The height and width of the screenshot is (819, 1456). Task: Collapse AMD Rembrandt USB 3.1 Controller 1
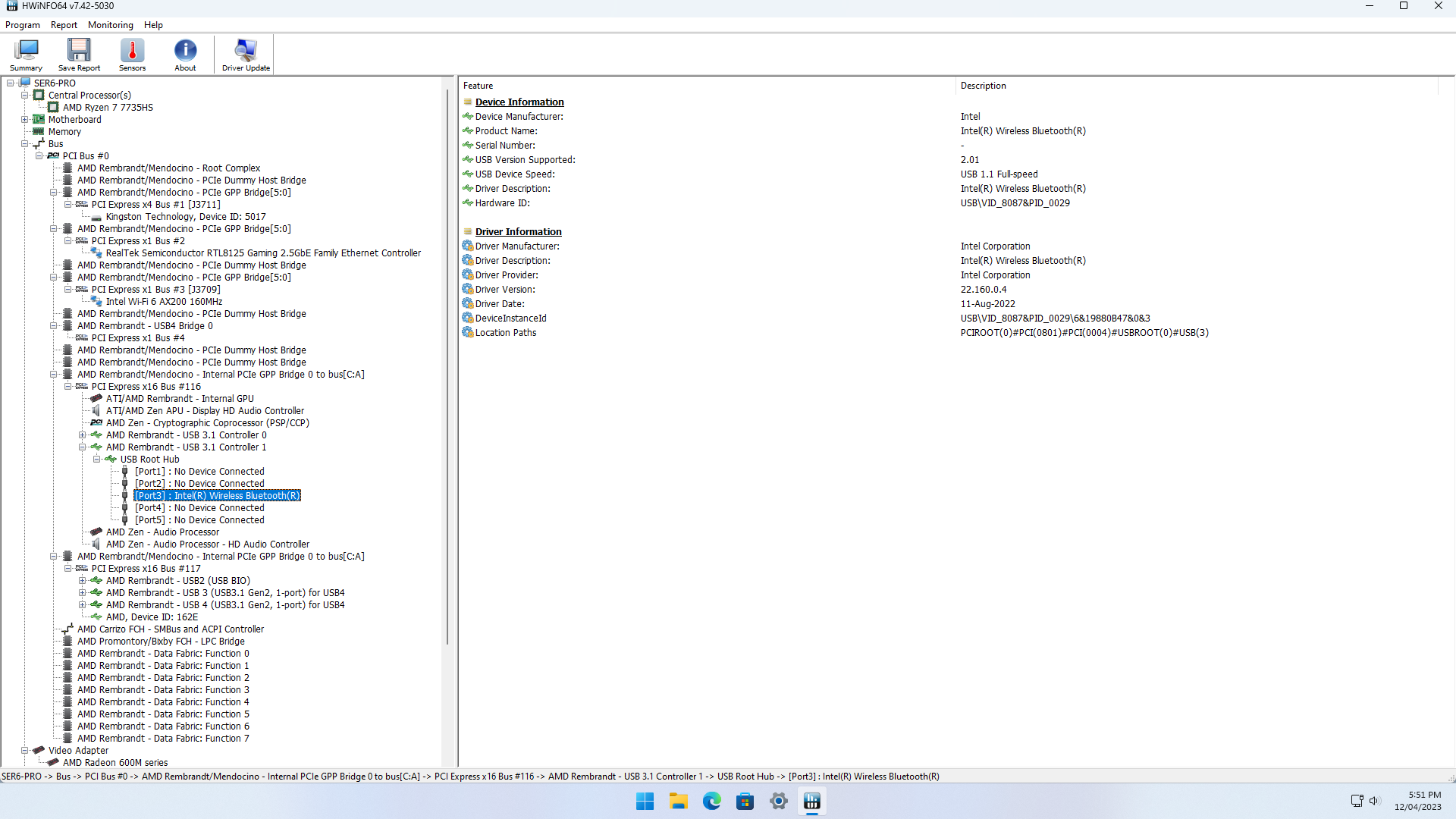83,447
